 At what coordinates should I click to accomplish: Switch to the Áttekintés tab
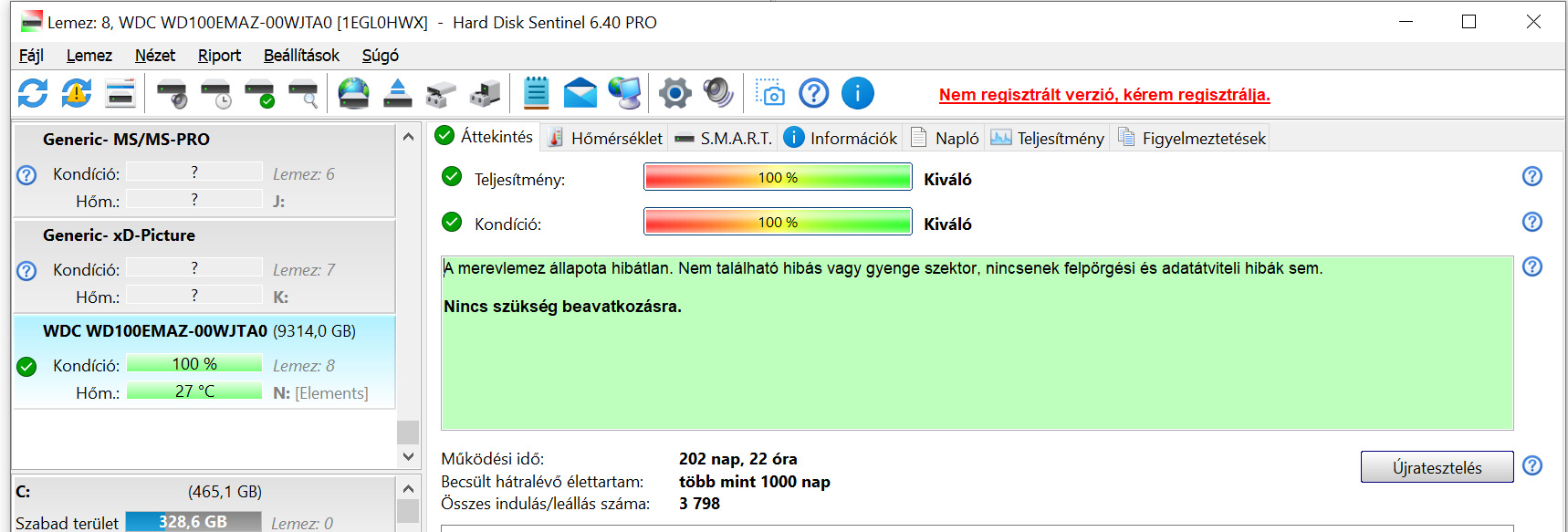[485, 137]
